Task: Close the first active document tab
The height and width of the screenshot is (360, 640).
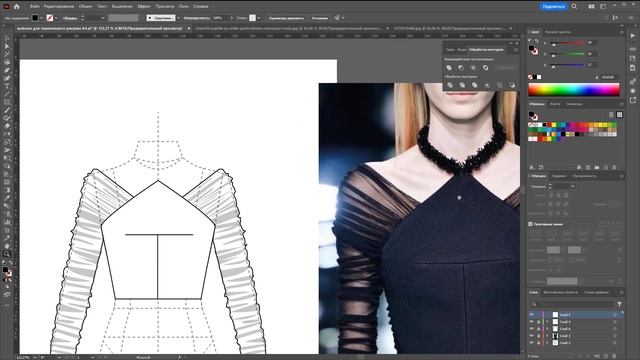Action: click(x=189, y=29)
